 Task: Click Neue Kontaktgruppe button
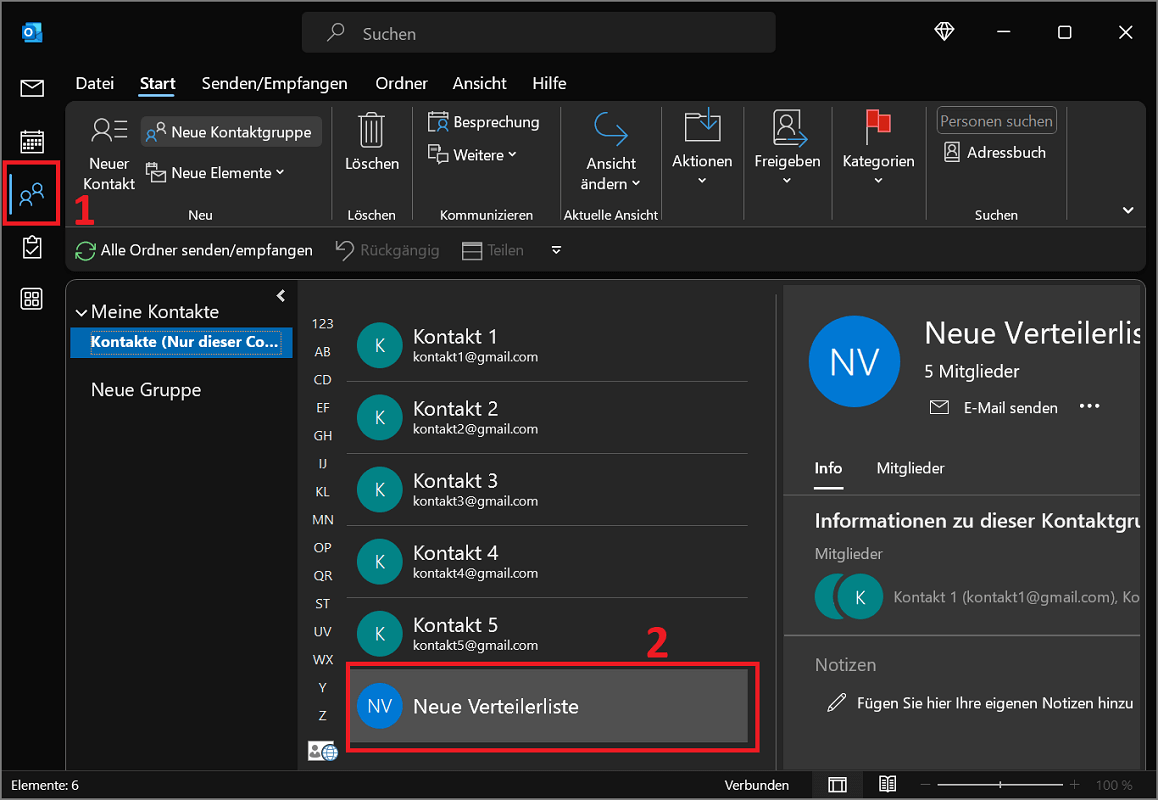coord(230,132)
